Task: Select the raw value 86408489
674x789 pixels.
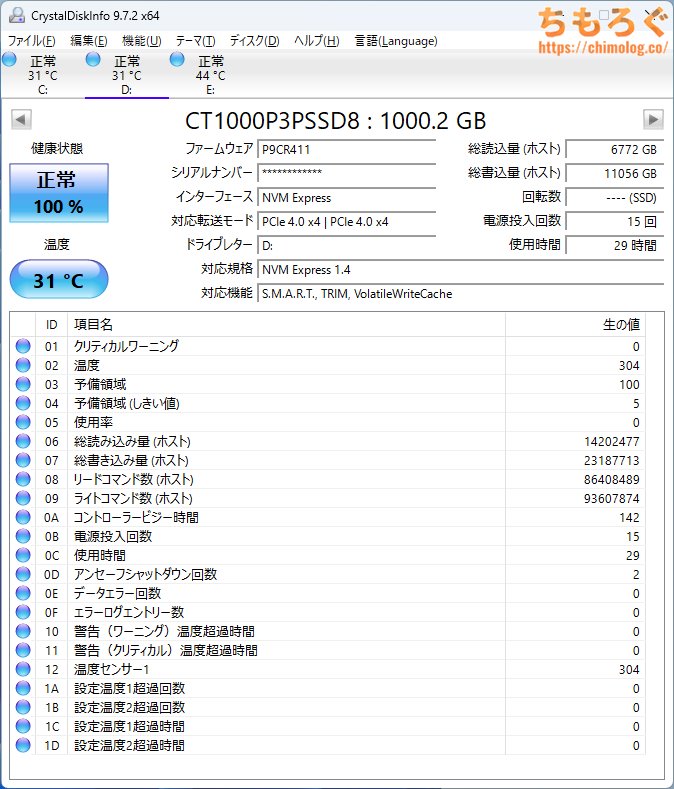Action: coord(612,480)
